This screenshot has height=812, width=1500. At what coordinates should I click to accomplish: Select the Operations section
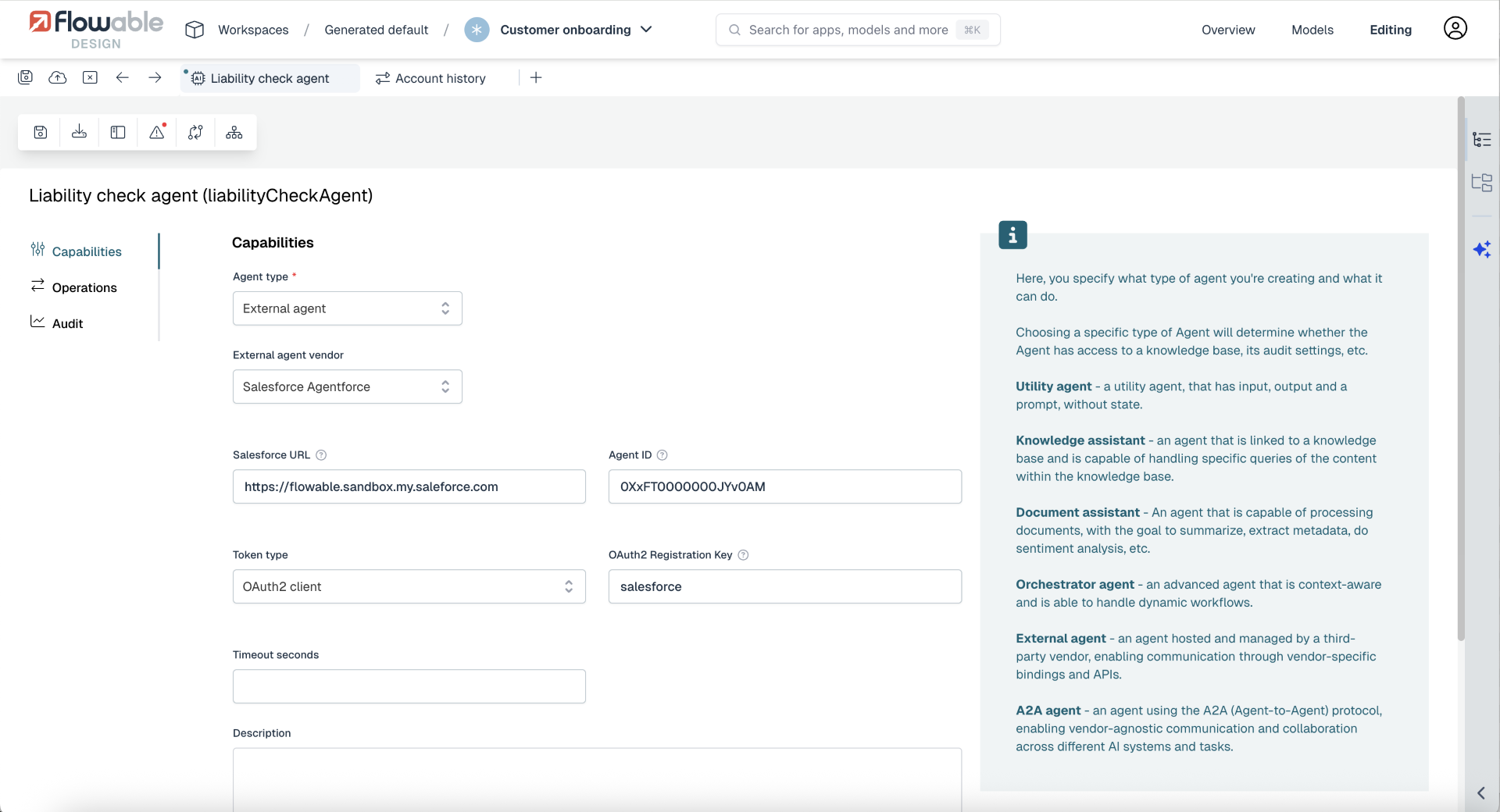click(73, 287)
